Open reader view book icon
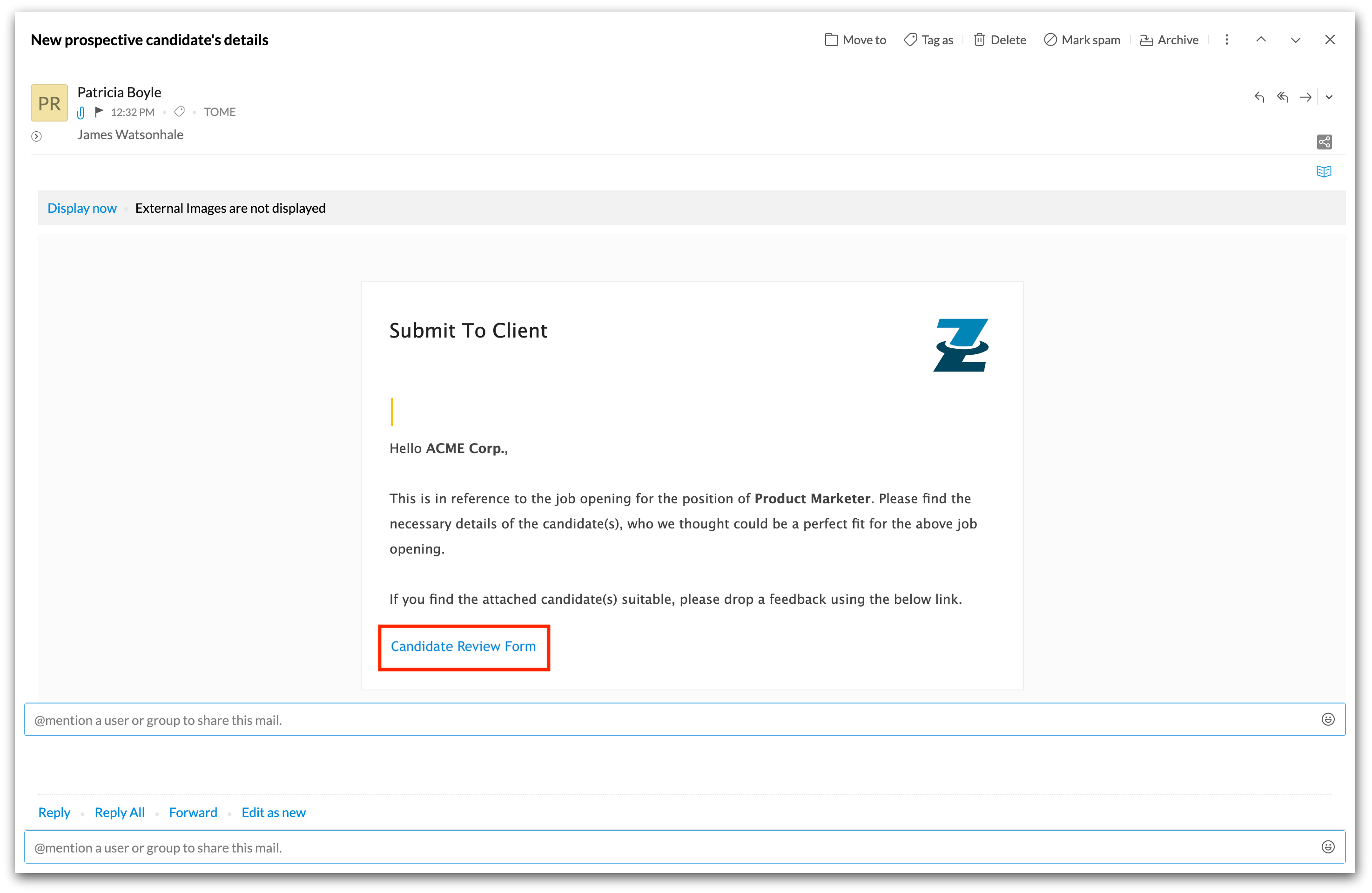The image size is (1372, 893). click(x=1324, y=171)
